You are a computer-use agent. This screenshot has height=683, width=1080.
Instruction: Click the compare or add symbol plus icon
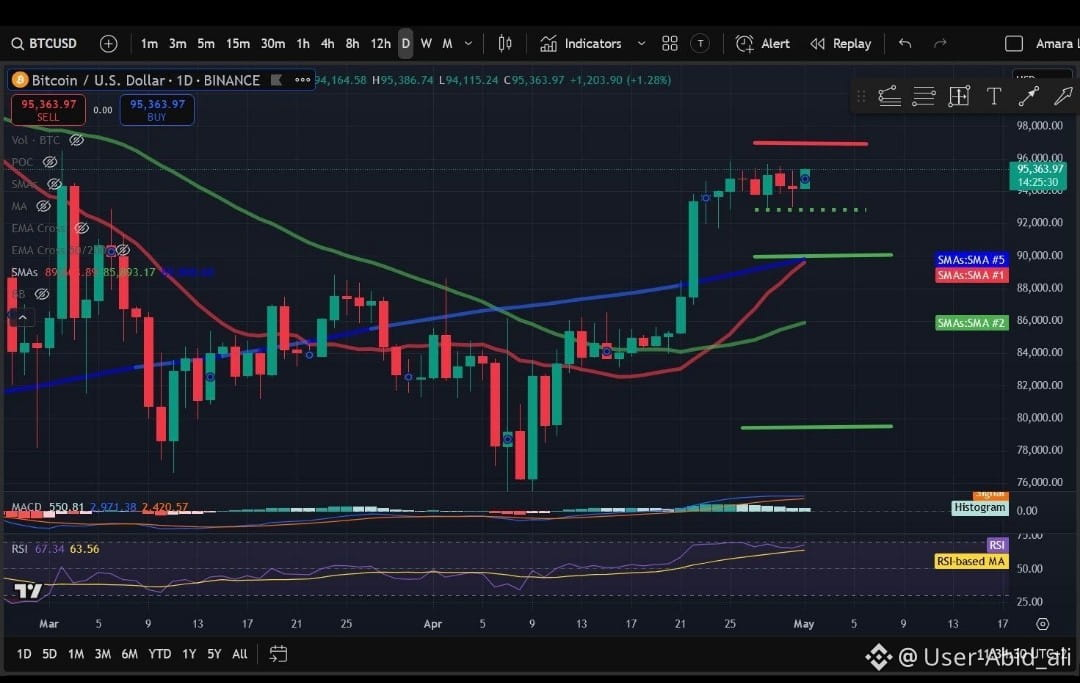[x=108, y=43]
